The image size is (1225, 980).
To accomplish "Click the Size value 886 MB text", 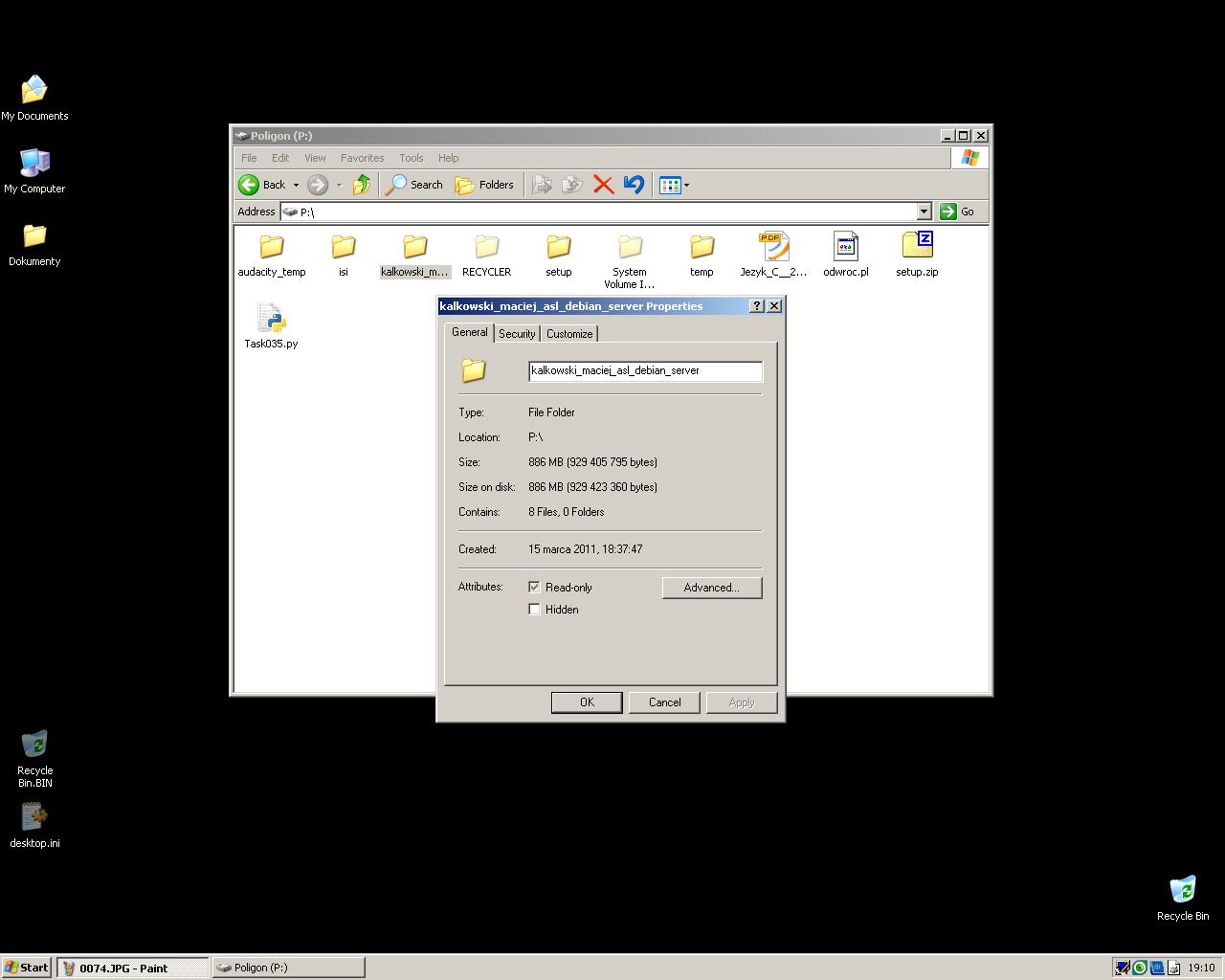I will pyautogui.click(x=592, y=462).
